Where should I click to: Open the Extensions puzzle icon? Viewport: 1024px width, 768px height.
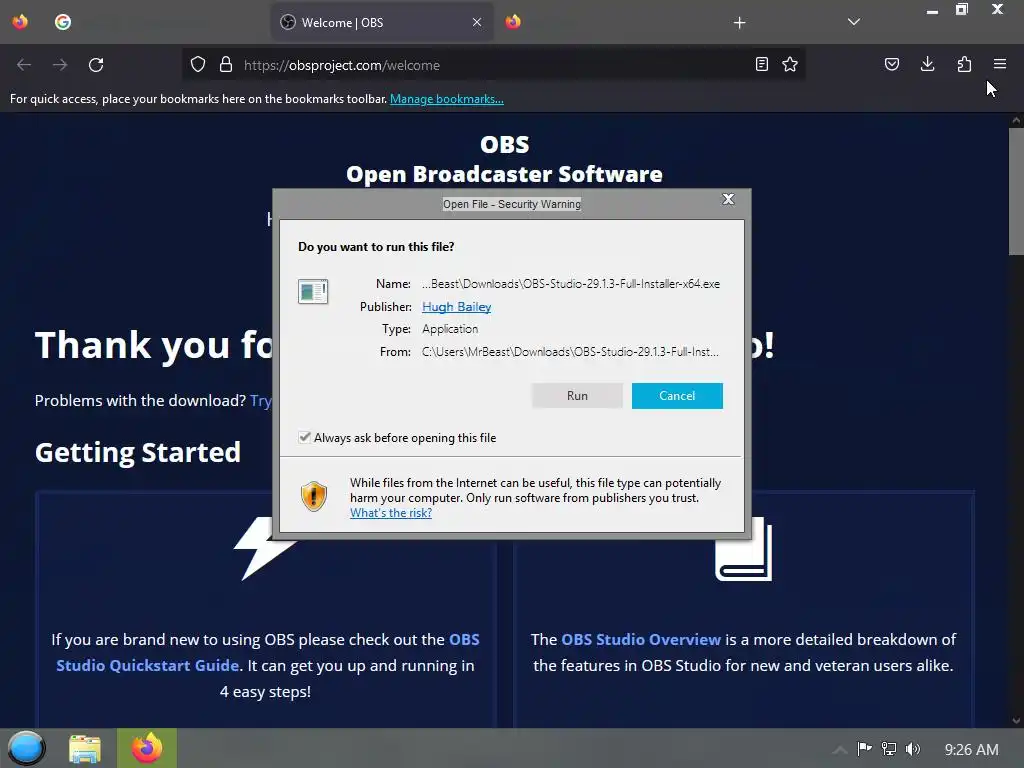pyautogui.click(x=964, y=64)
